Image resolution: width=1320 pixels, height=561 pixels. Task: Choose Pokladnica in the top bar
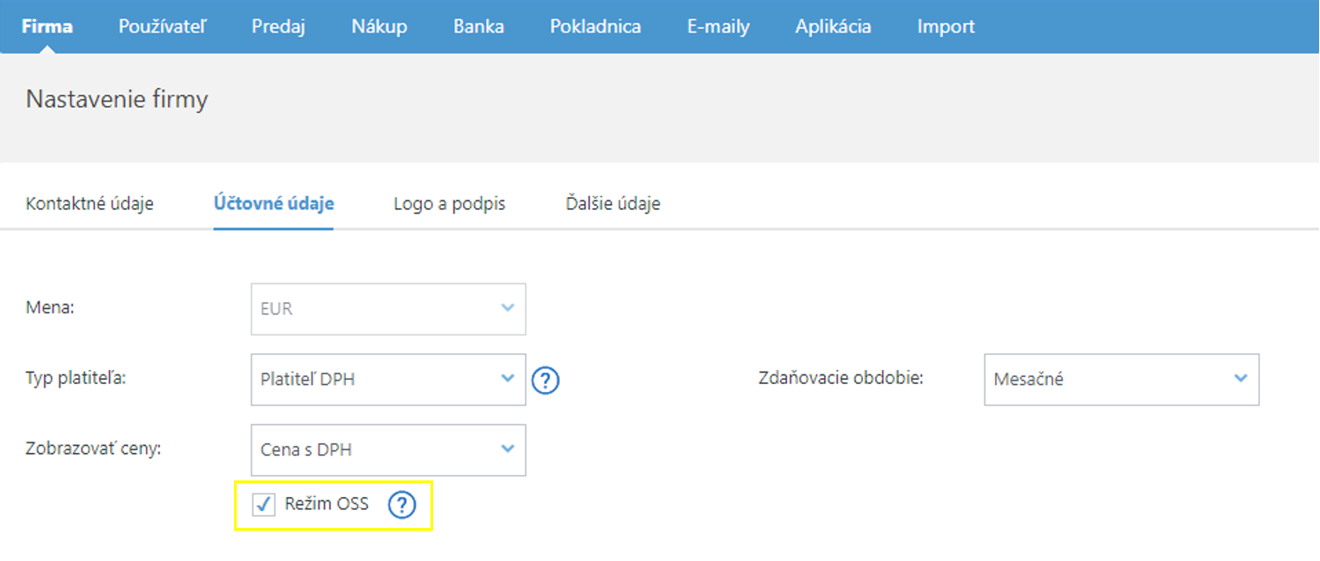(595, 27)
